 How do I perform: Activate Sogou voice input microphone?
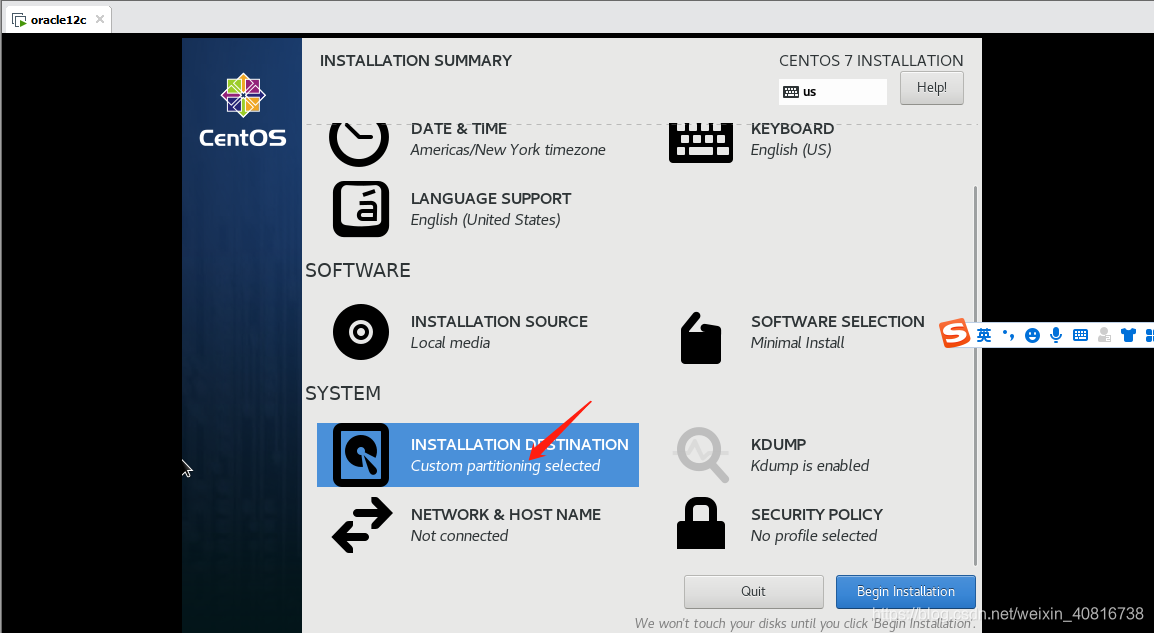click(1056, 336)
